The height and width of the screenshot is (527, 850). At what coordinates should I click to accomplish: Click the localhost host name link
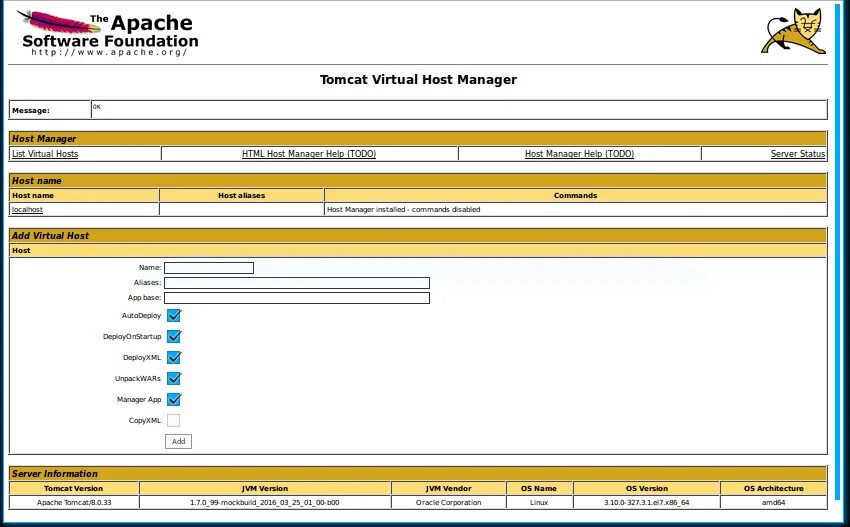click(27, 209)
